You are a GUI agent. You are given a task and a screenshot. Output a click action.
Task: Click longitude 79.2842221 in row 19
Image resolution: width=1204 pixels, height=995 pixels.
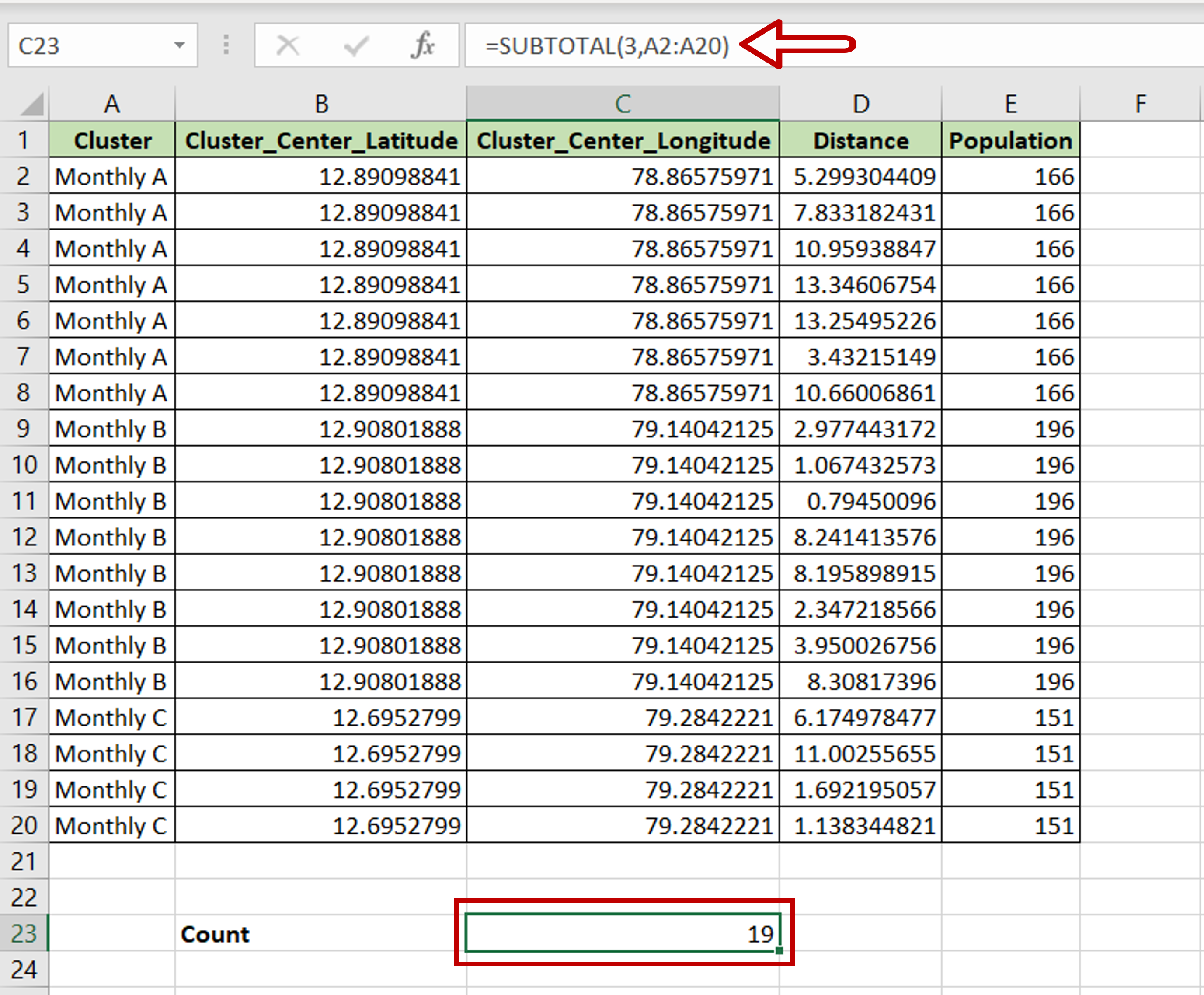(x=623, y=789)
